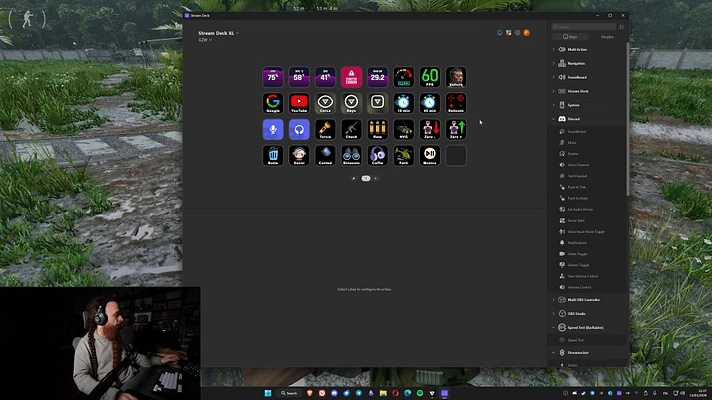Focus the actions search field

pyautogui.click(x=584, y=27)
